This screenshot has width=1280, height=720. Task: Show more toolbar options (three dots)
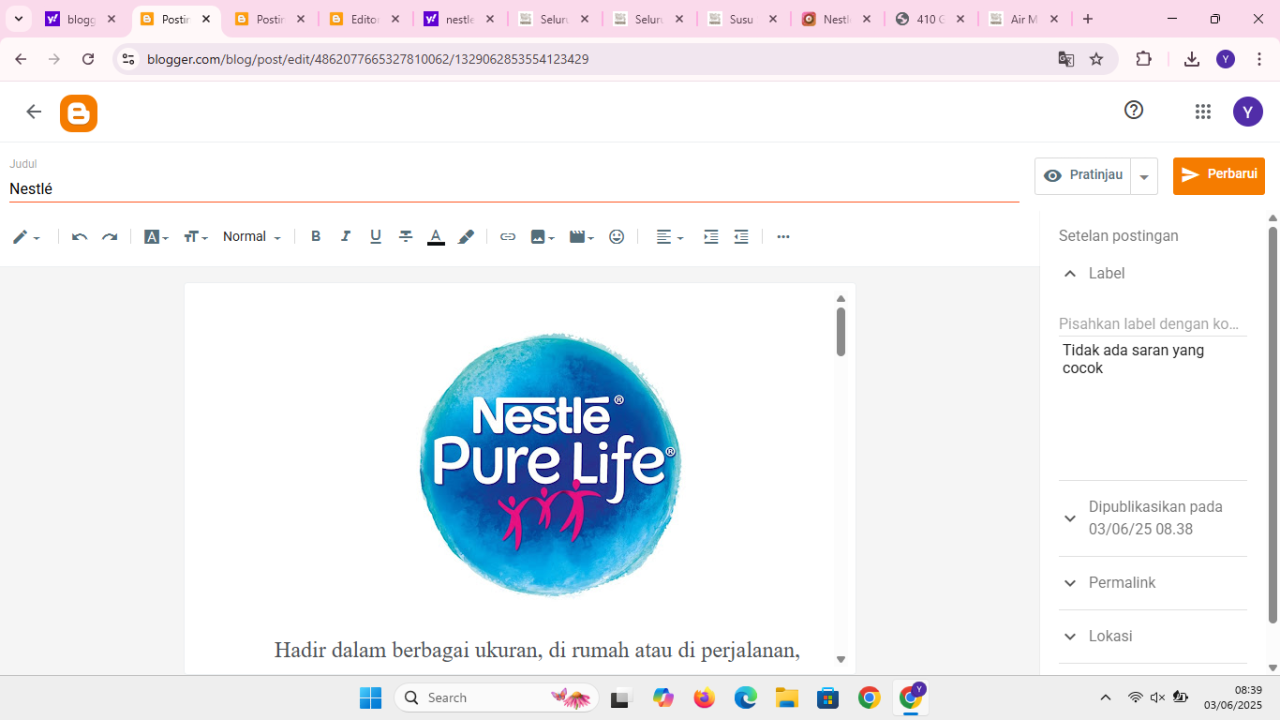(x=783, y=237)
